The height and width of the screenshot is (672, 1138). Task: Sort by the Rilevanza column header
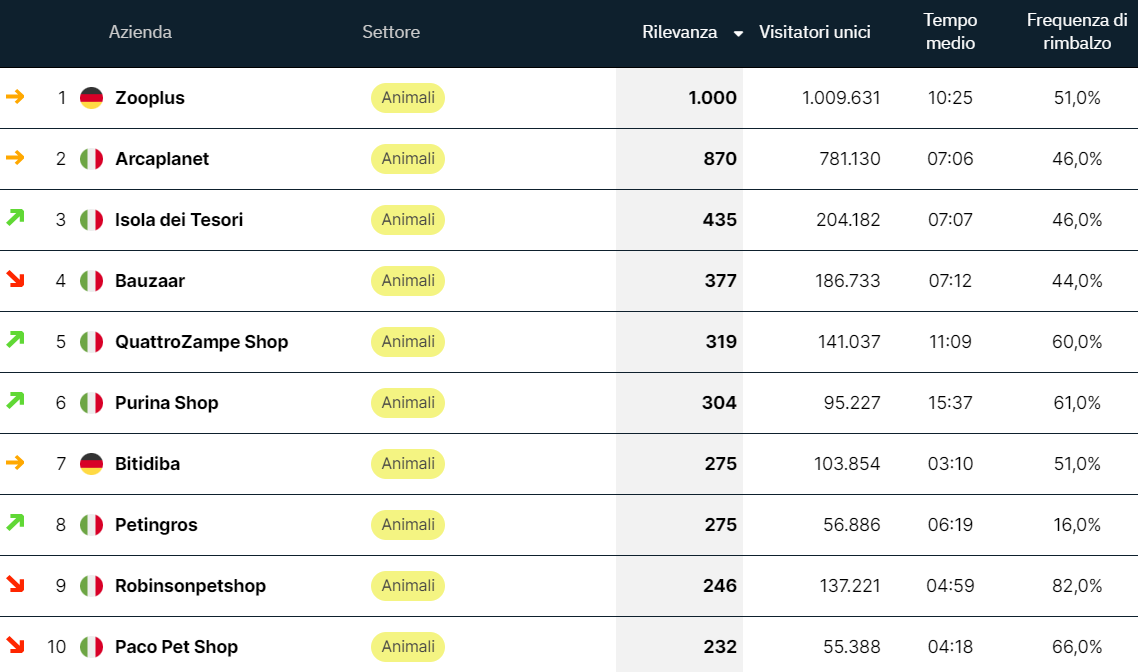tap(679, 32)
